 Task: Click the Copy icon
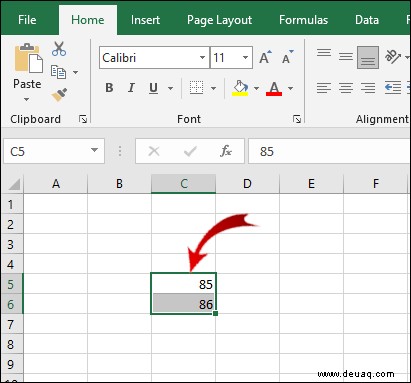coord(58,72)
